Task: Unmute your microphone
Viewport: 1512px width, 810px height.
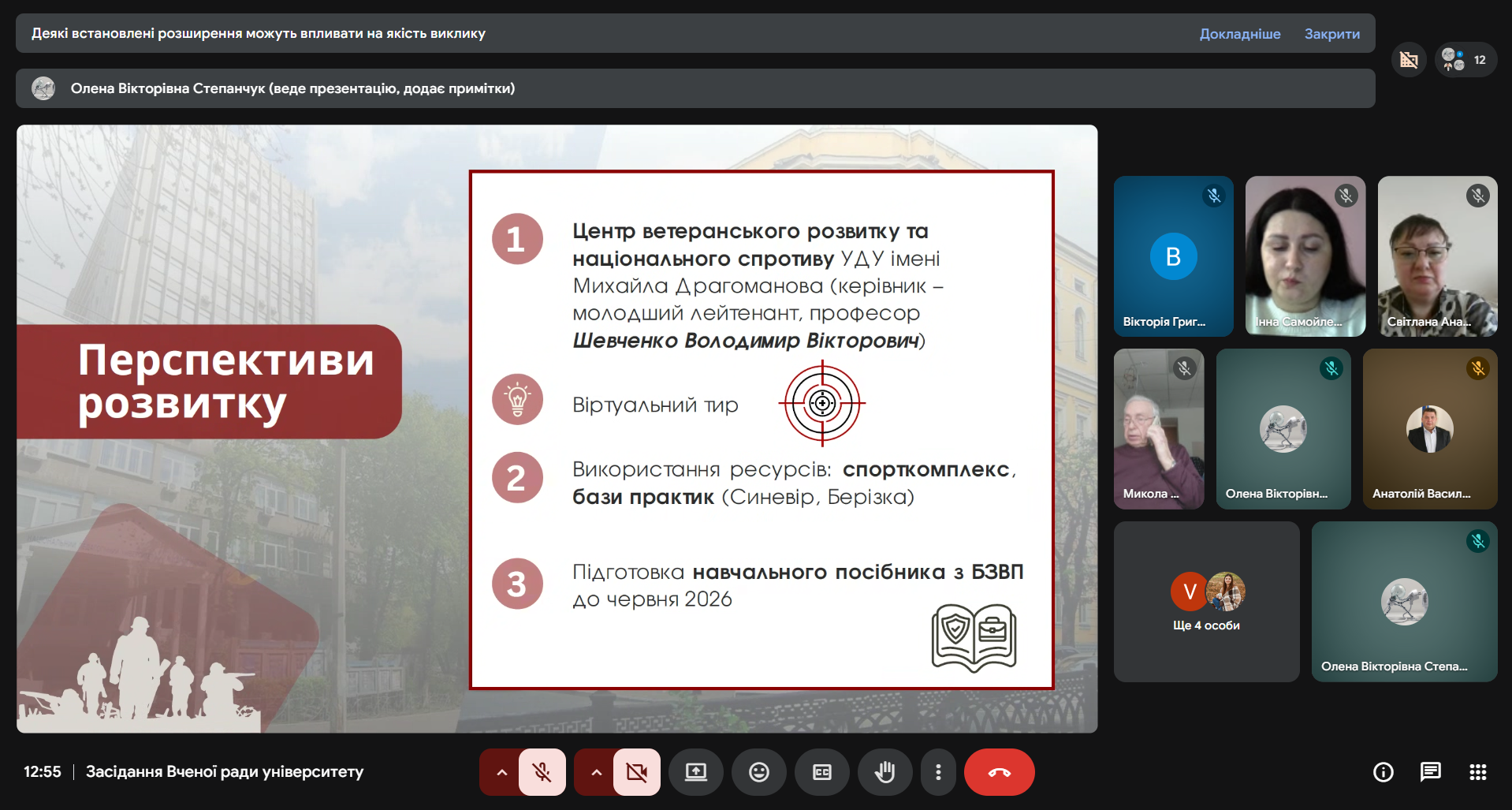Action: pos(542,772)
